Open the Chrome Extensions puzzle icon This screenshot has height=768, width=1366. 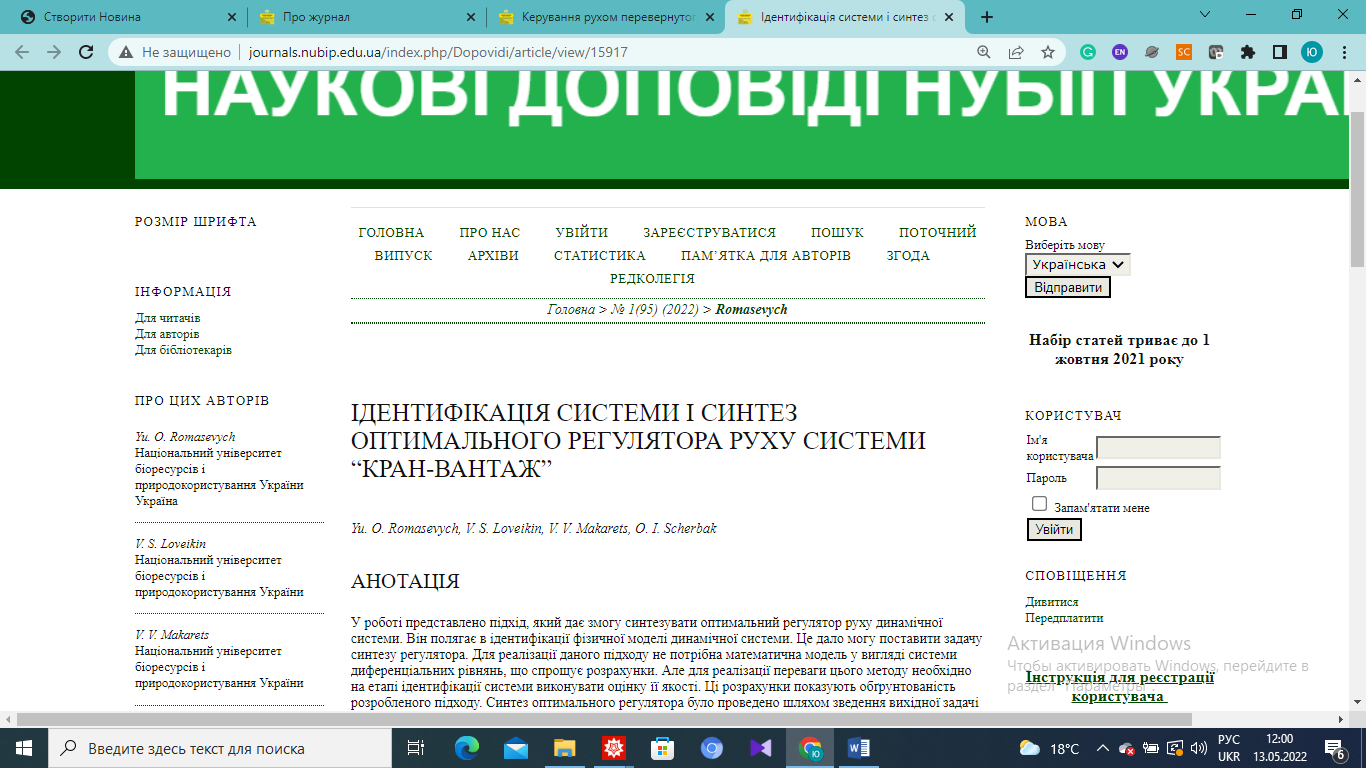pyautogui.click(x=1247, y=52)
